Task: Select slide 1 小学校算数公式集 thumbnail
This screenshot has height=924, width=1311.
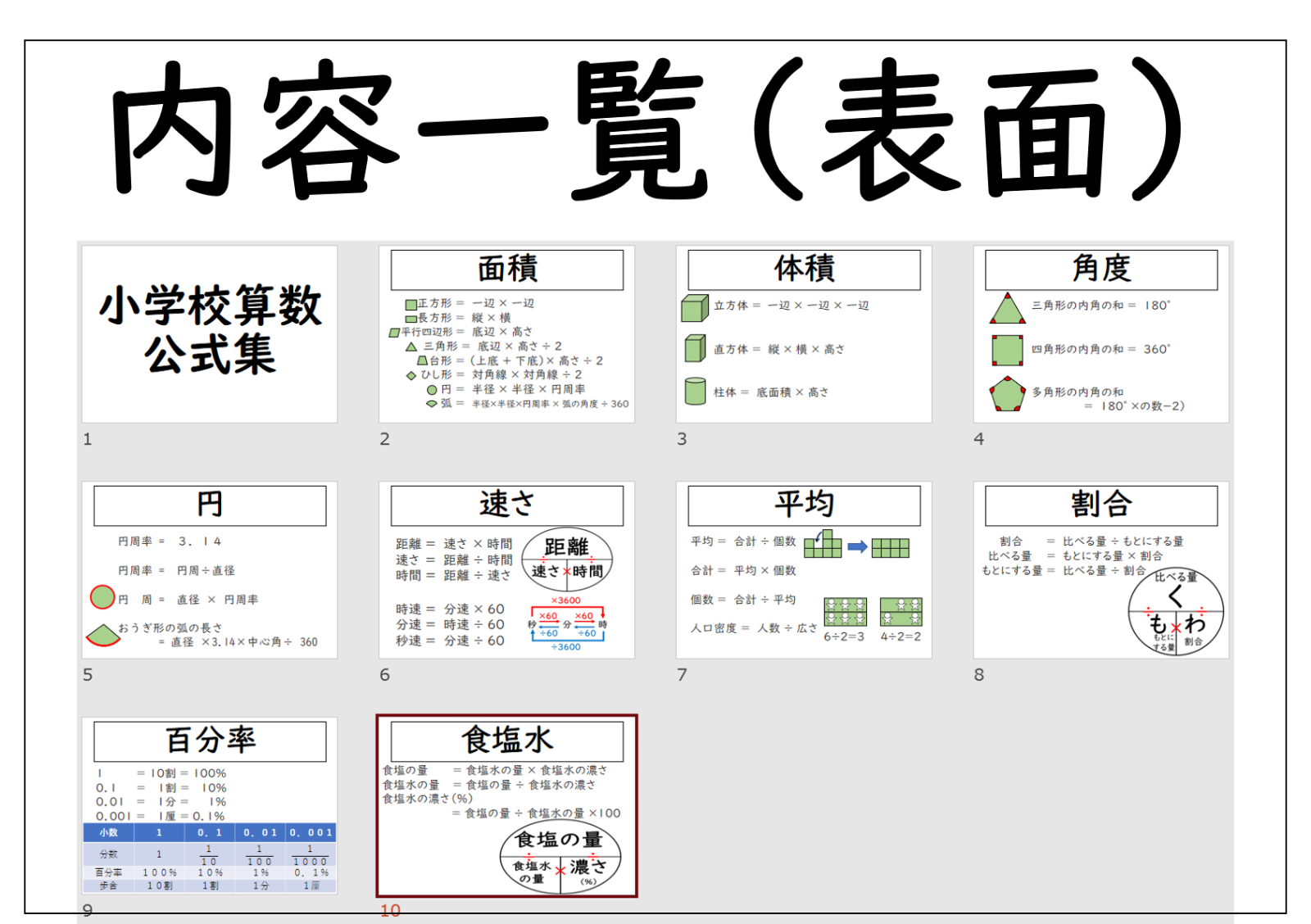Action: pos(210,334)
